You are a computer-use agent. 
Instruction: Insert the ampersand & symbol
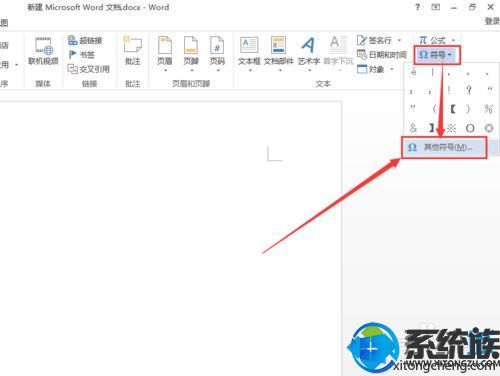[413, 128]
